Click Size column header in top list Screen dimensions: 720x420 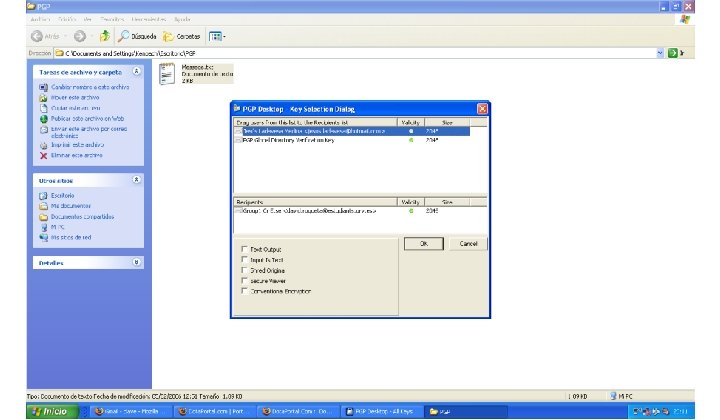[447, 123]
